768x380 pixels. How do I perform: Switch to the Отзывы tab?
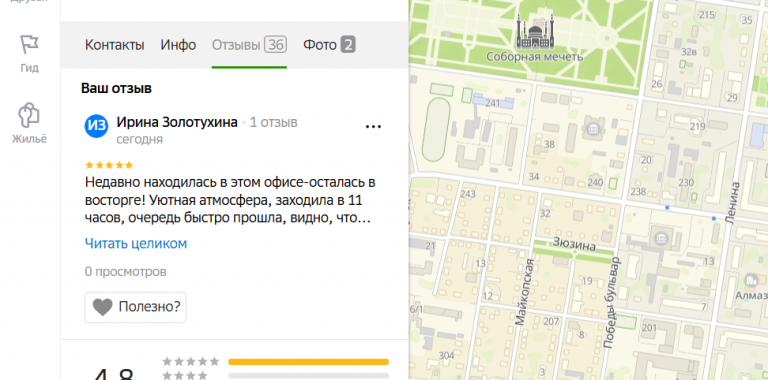point(249,45)
